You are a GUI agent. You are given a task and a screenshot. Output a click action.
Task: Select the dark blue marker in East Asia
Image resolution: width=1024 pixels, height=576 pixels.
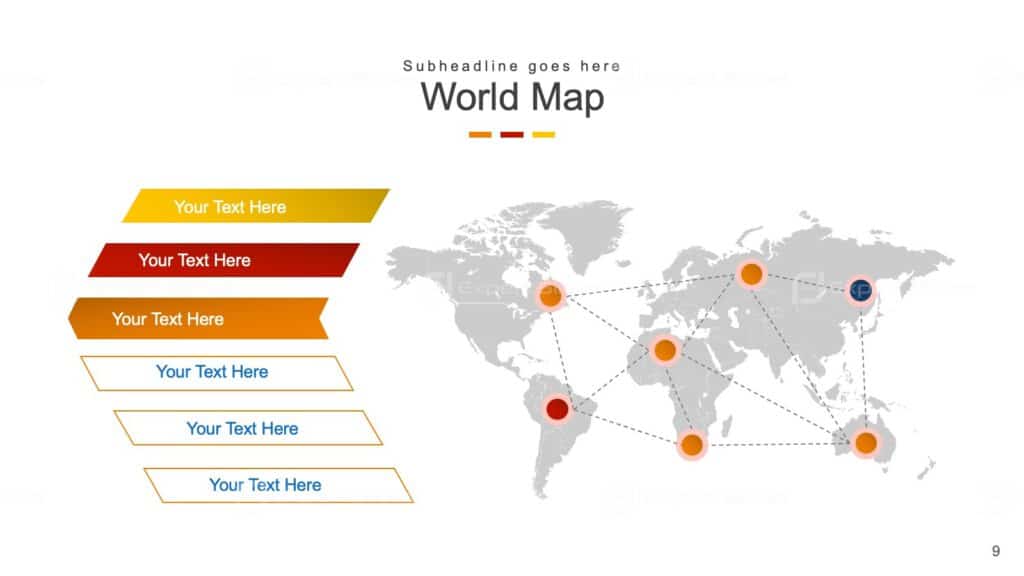click(x=863, y=291)
